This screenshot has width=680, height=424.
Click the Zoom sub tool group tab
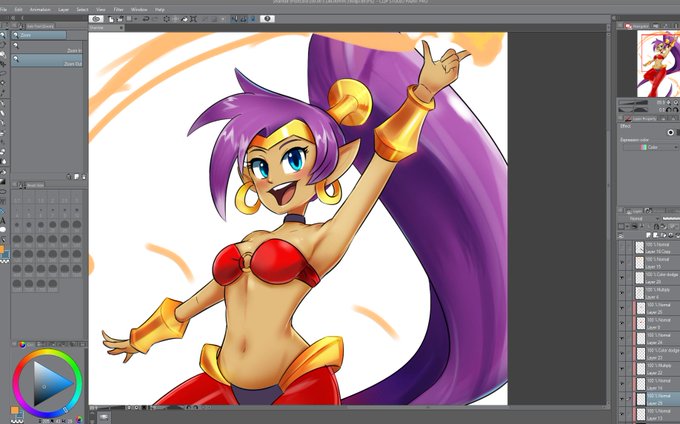(39, 35)
